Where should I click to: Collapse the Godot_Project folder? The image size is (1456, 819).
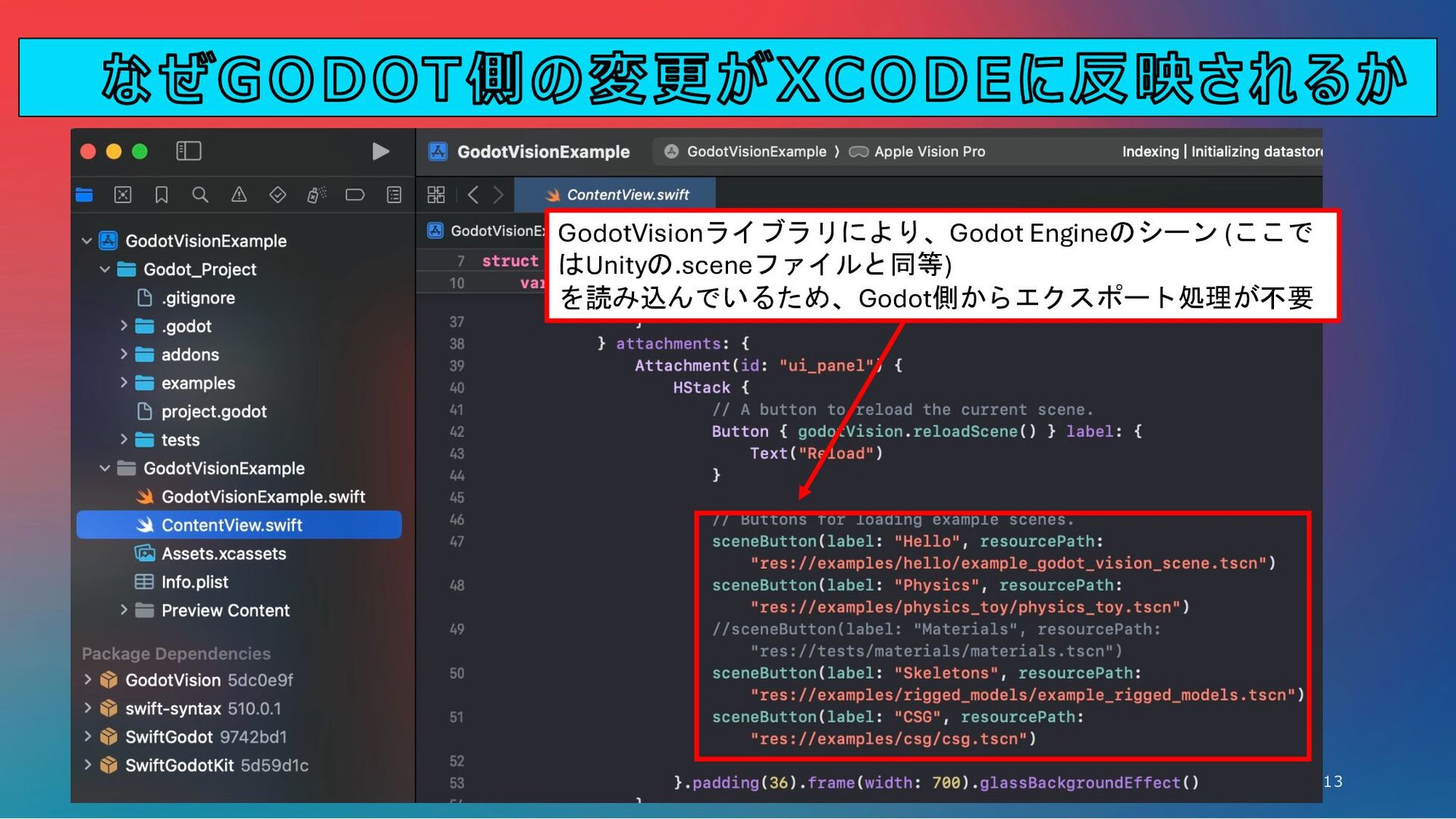tap(105, 269)
